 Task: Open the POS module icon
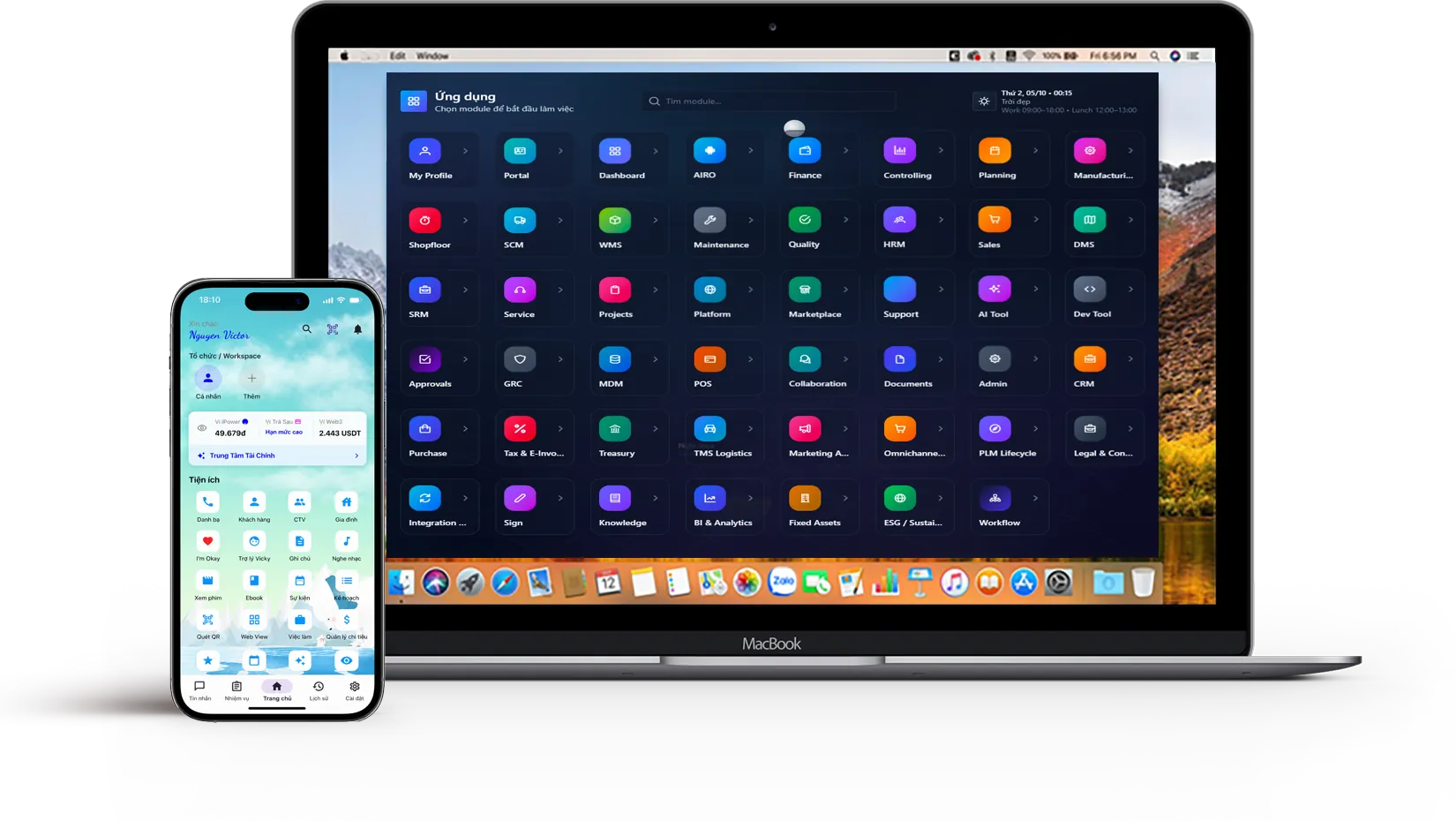[709, 359]
